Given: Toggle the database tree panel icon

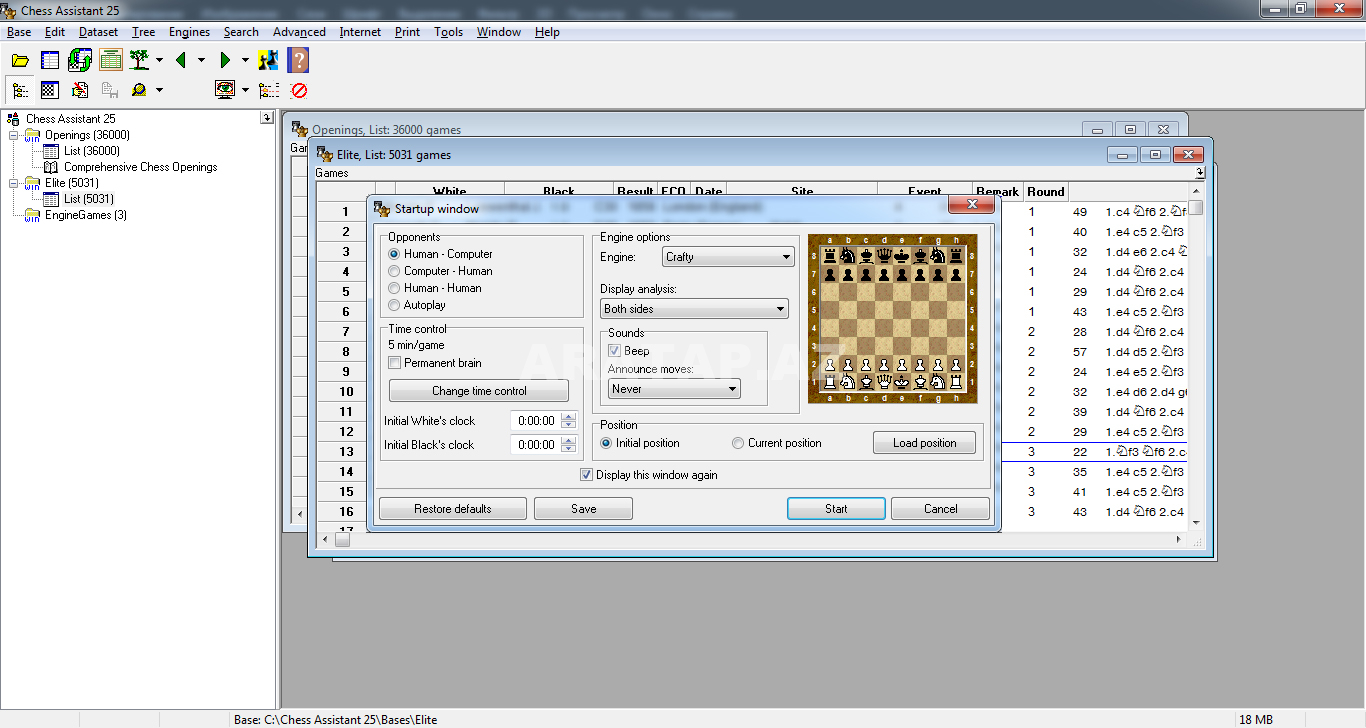Looking at the screenshot, I should click(x=20, y=90).
